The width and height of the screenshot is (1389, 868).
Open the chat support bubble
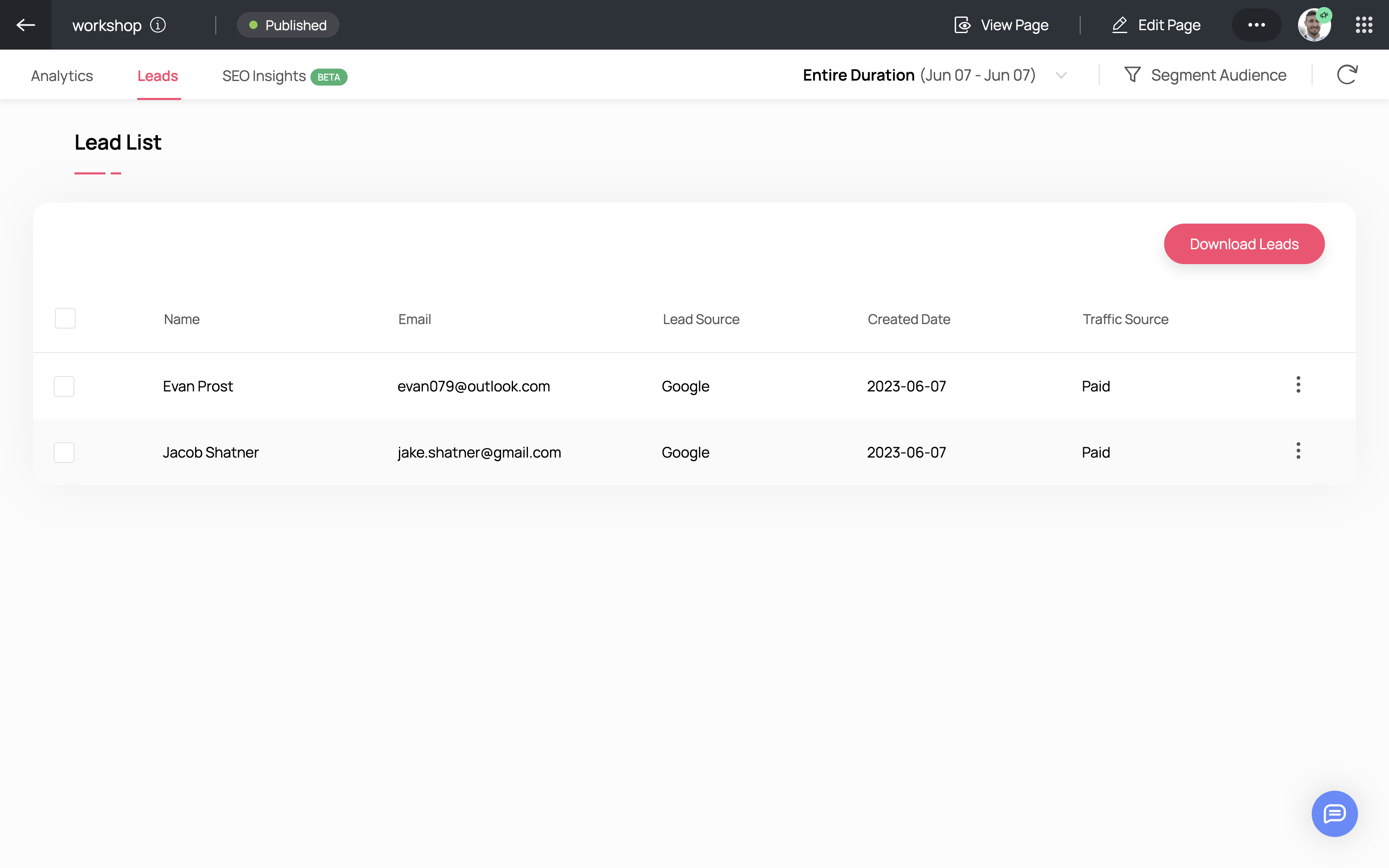click(1334, 813)
